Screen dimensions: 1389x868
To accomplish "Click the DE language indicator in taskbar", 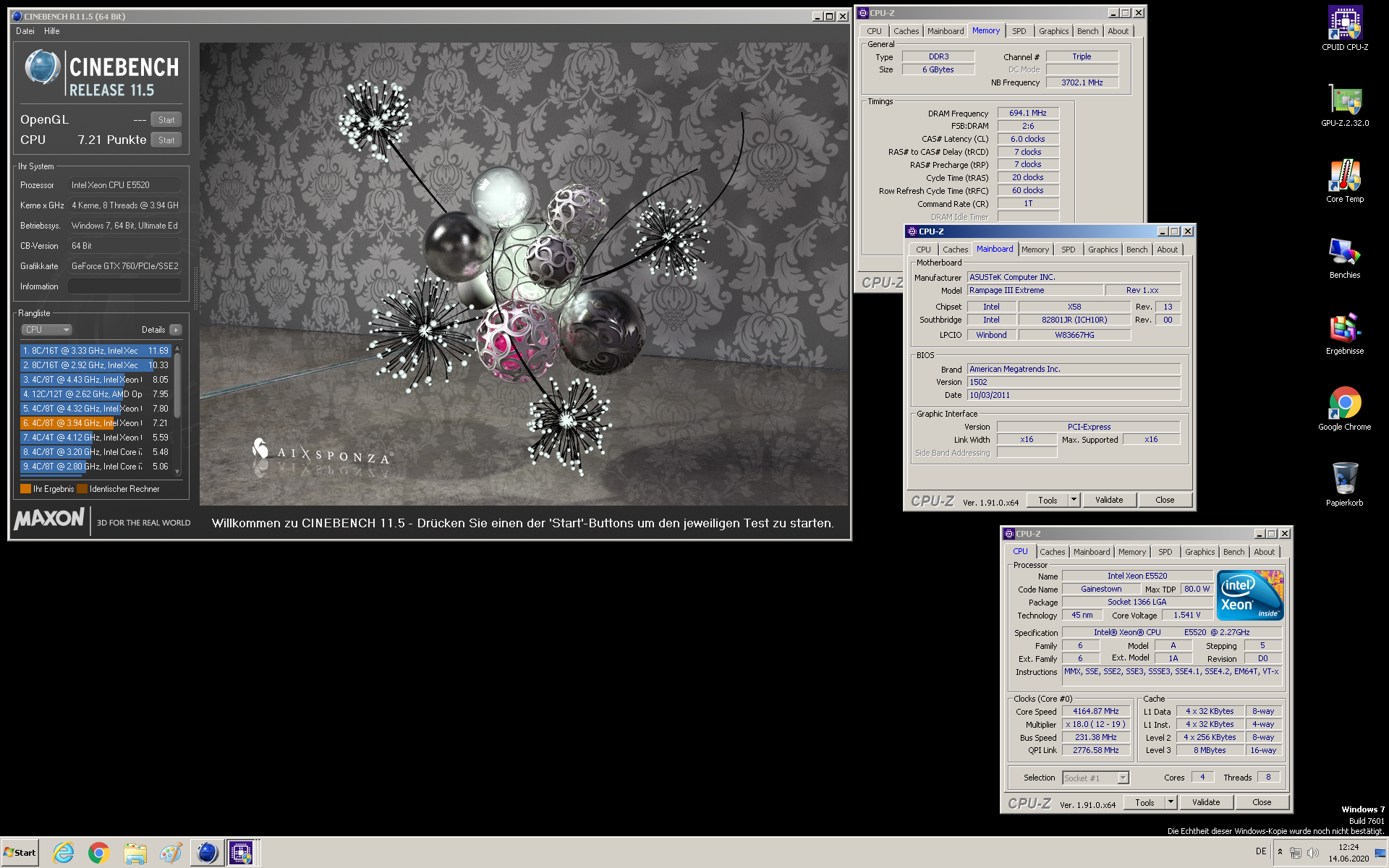I will [x=1261, y=851].
